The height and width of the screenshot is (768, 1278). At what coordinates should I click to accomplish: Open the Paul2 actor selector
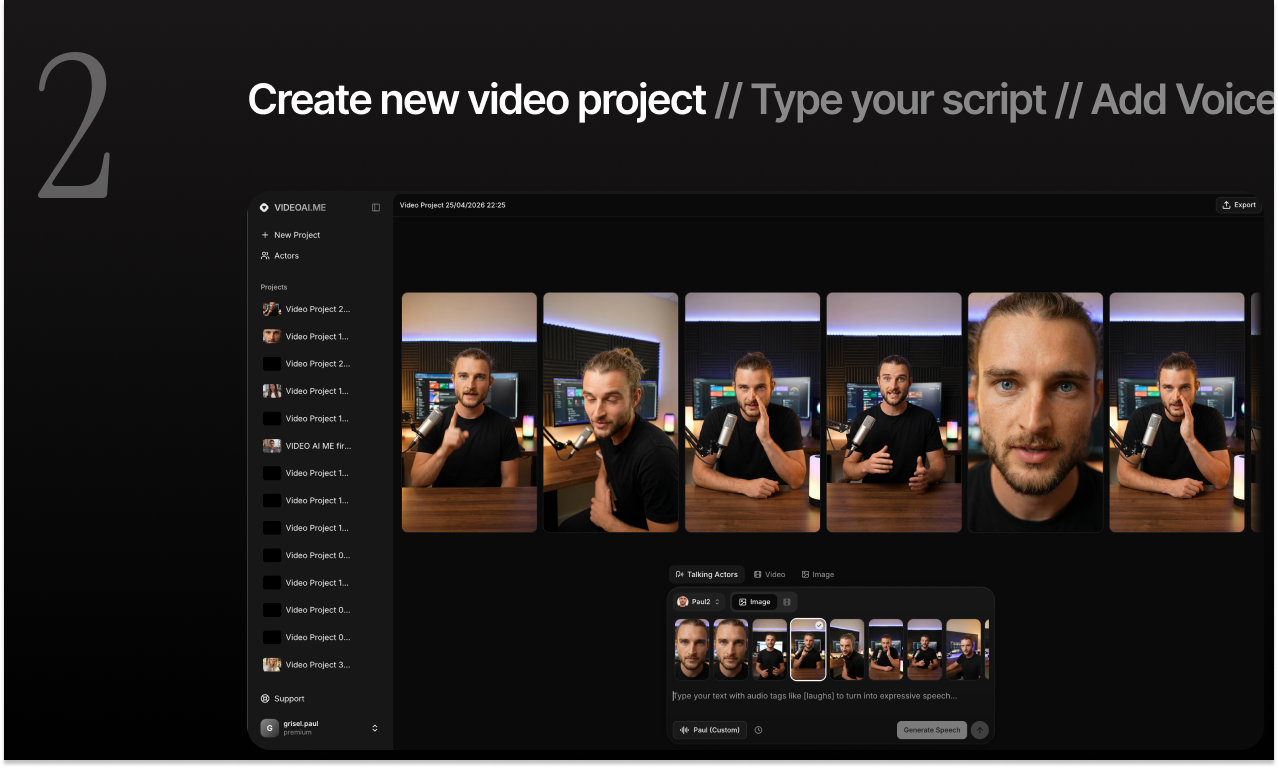click(699, 601)
